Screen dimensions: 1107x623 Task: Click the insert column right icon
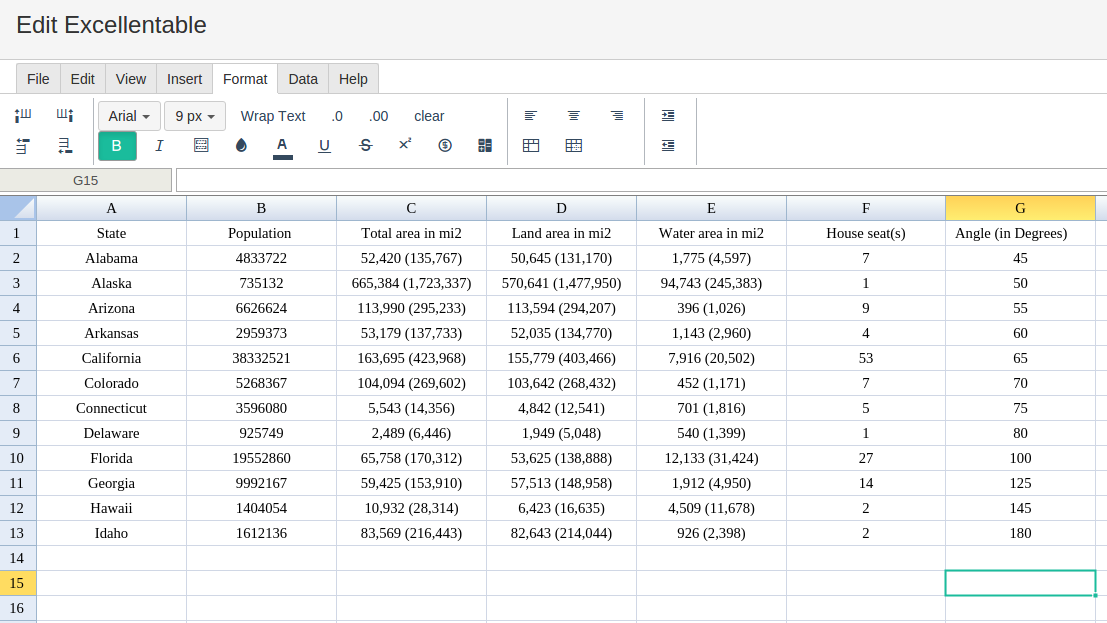pos(65,115)
